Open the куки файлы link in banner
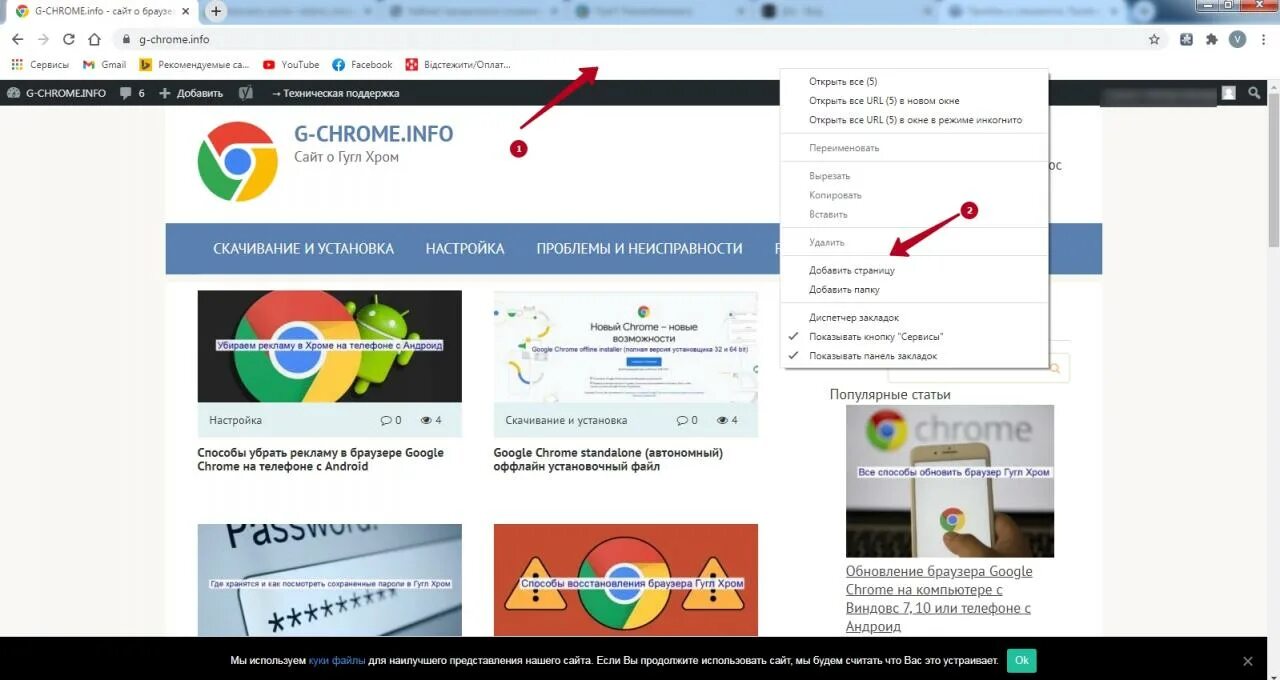This screenshot has width=1280, height=680. click(x=337, y=661)
